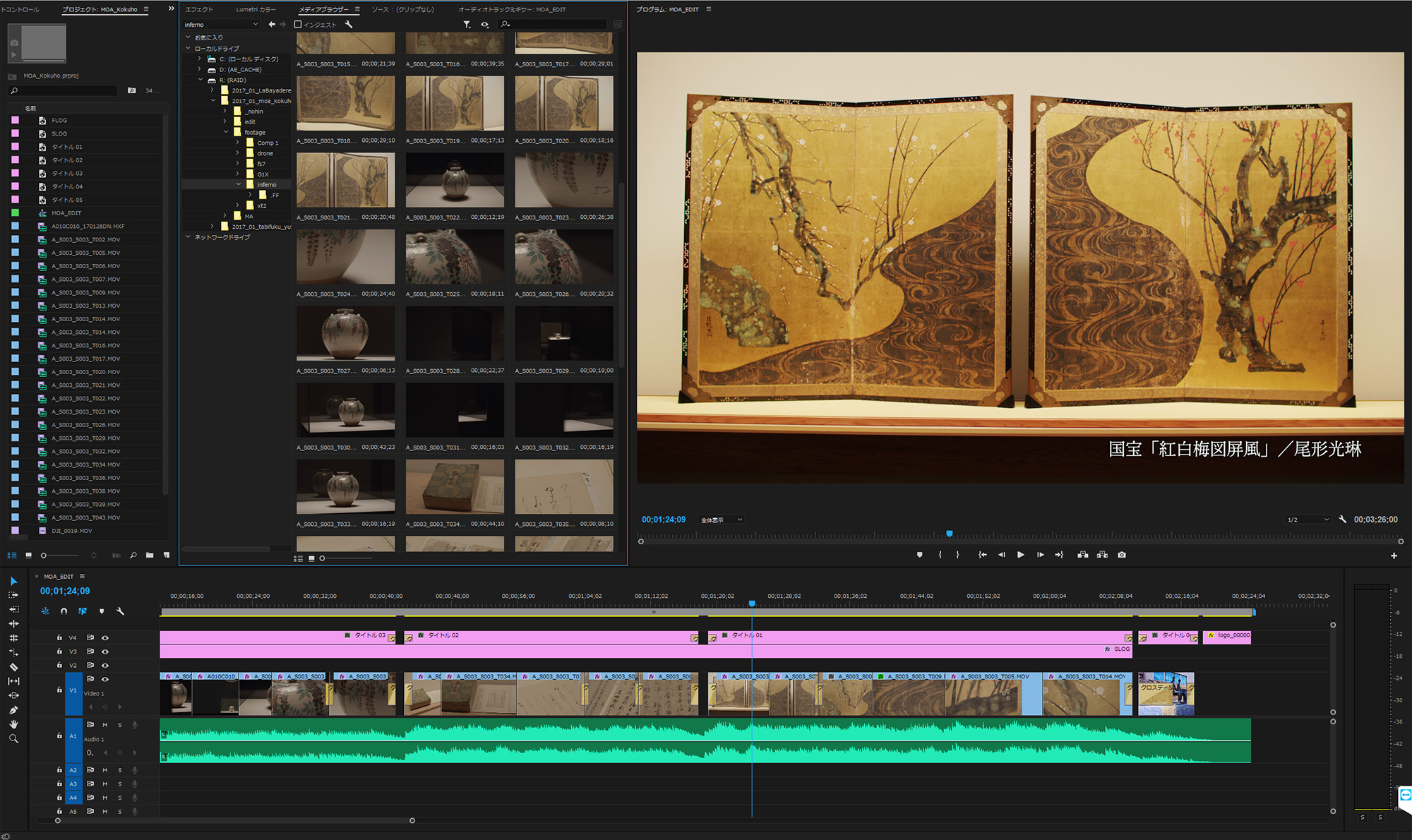Select the Hand tool
The image size is (1412, 840).
pos(13,724)
